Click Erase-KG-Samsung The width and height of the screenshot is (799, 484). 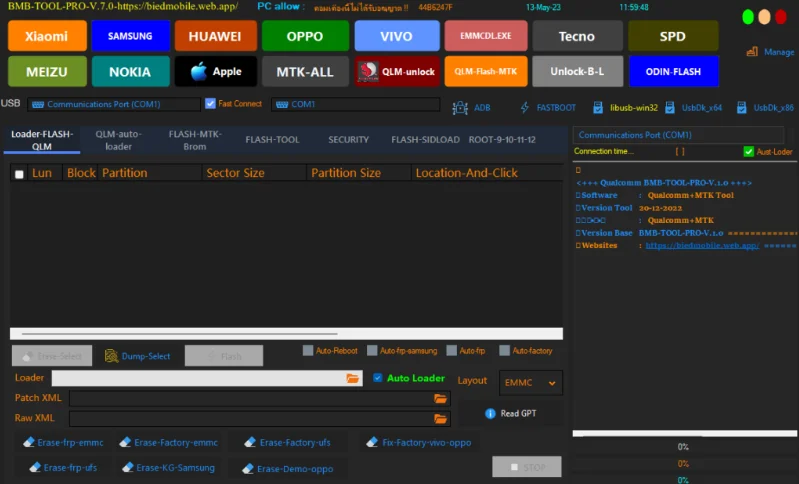(x=169, y=467)
